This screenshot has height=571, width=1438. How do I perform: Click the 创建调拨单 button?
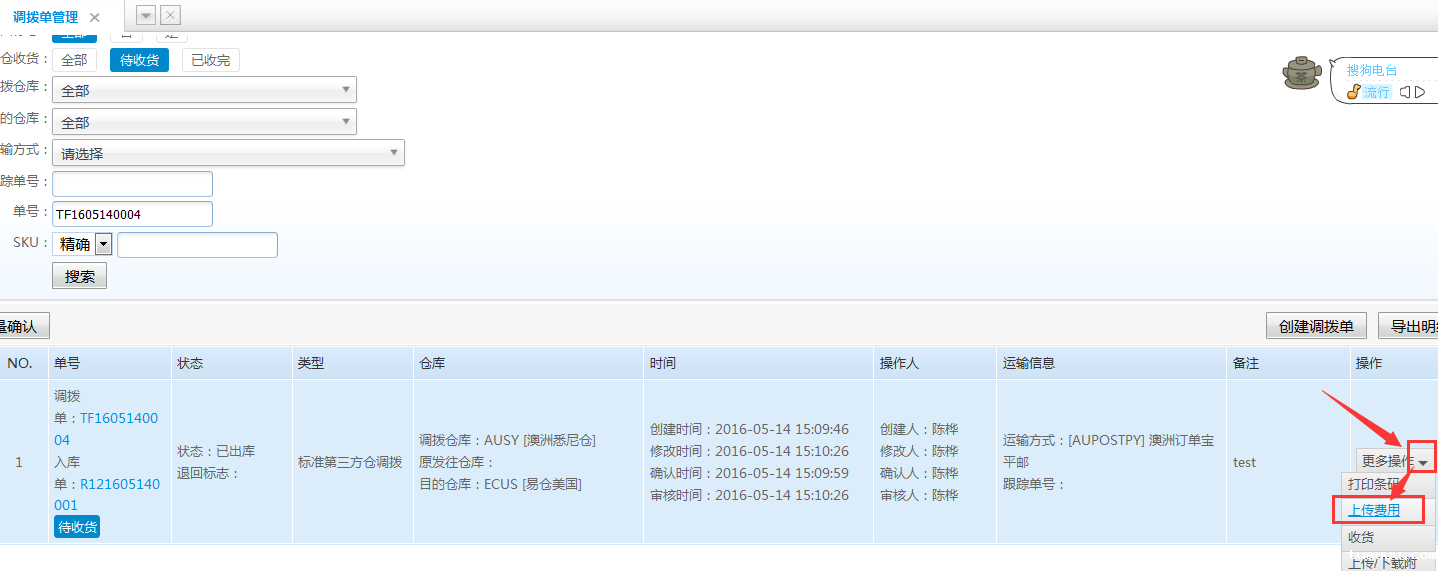click(1316, 326)
